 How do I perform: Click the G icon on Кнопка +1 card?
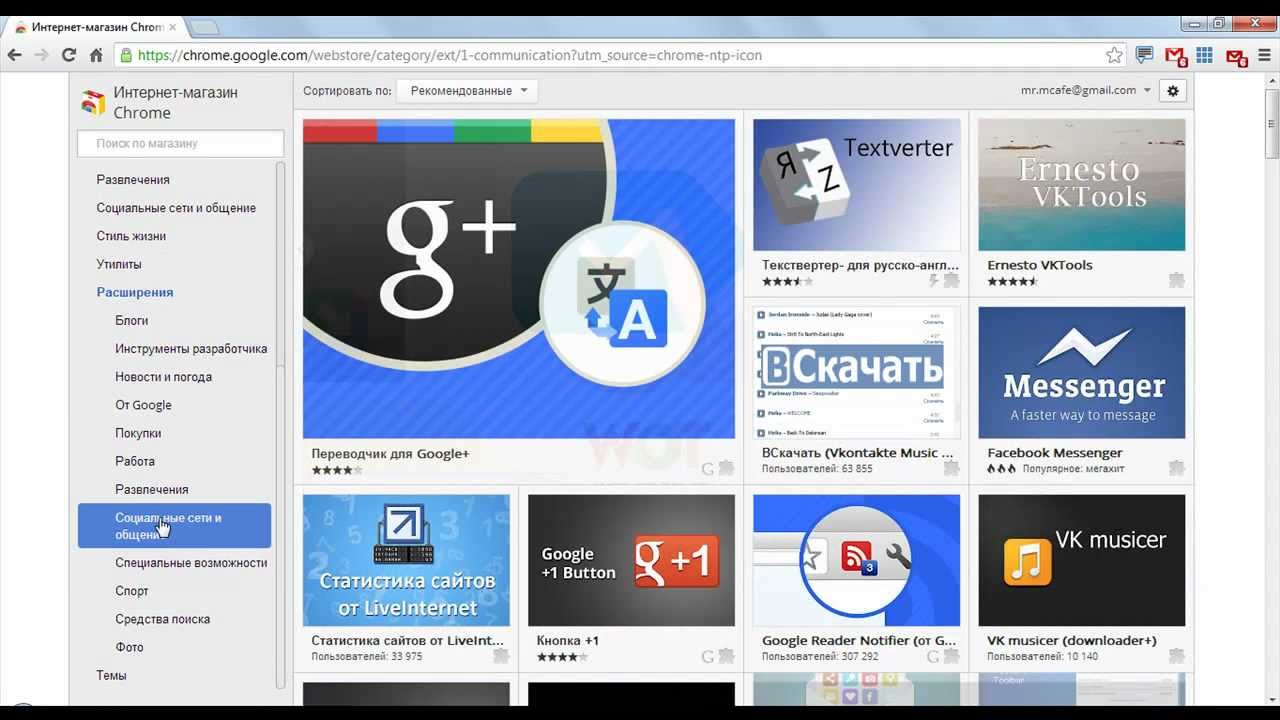click(708, 657)
